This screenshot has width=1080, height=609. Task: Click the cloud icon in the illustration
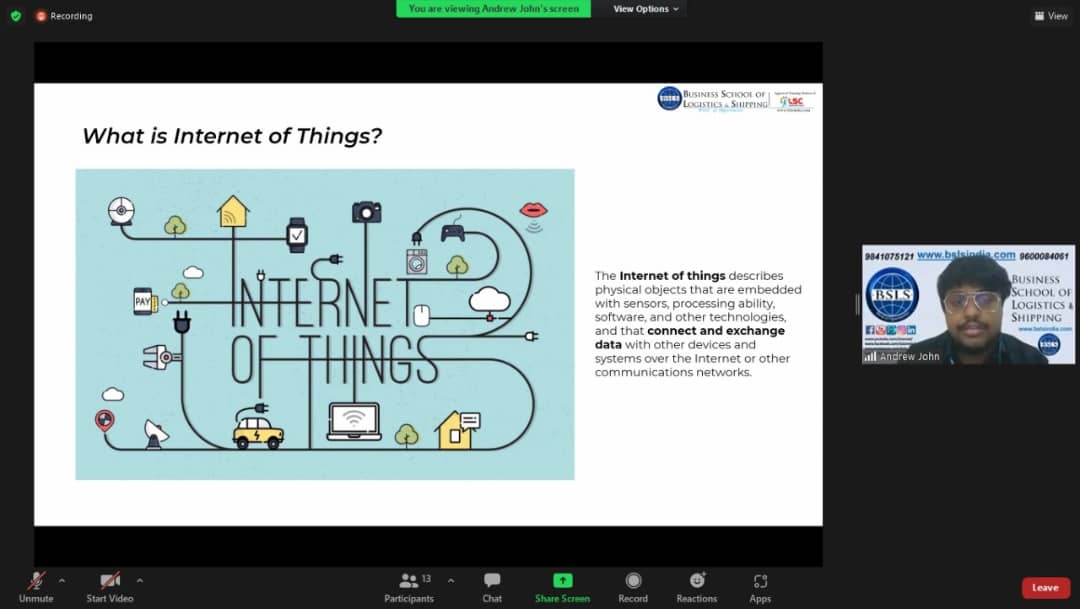coord(490,300)
